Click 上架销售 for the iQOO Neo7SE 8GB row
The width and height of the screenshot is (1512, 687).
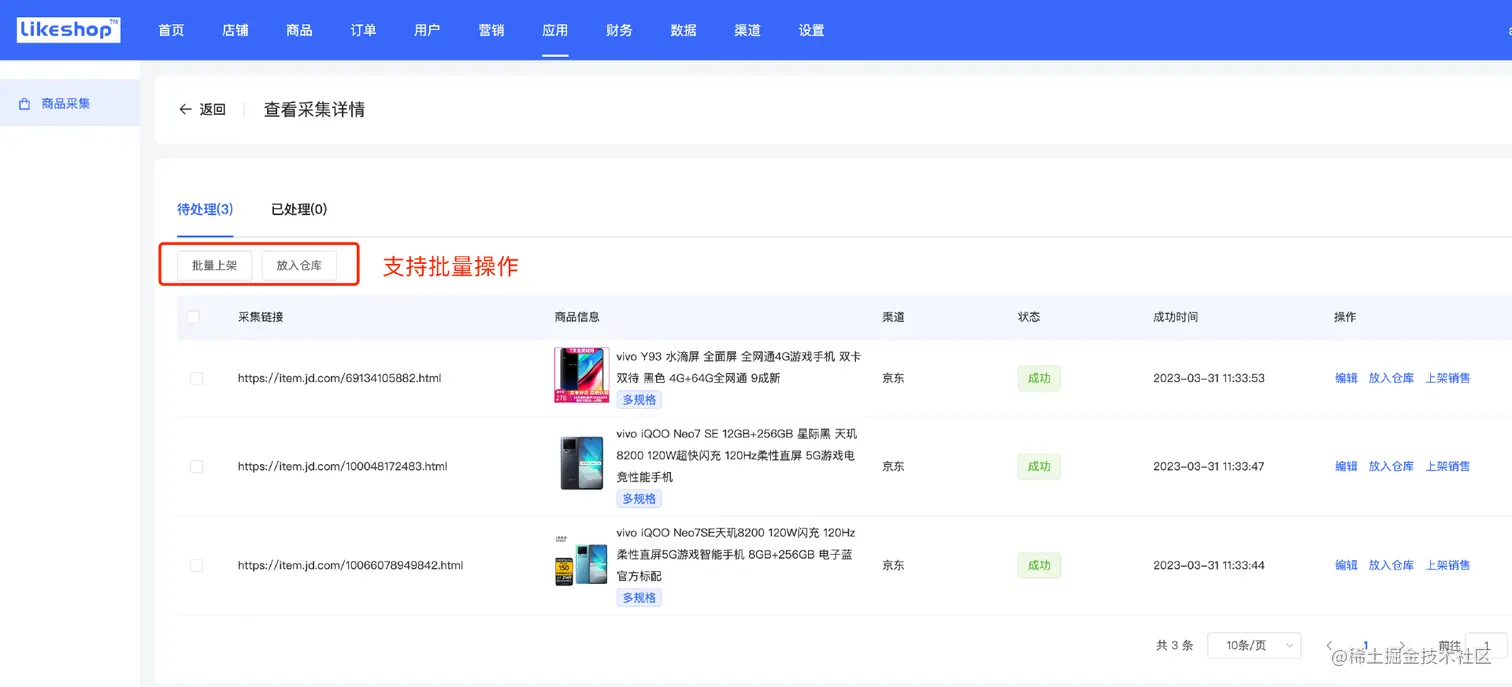[1447, 565]
